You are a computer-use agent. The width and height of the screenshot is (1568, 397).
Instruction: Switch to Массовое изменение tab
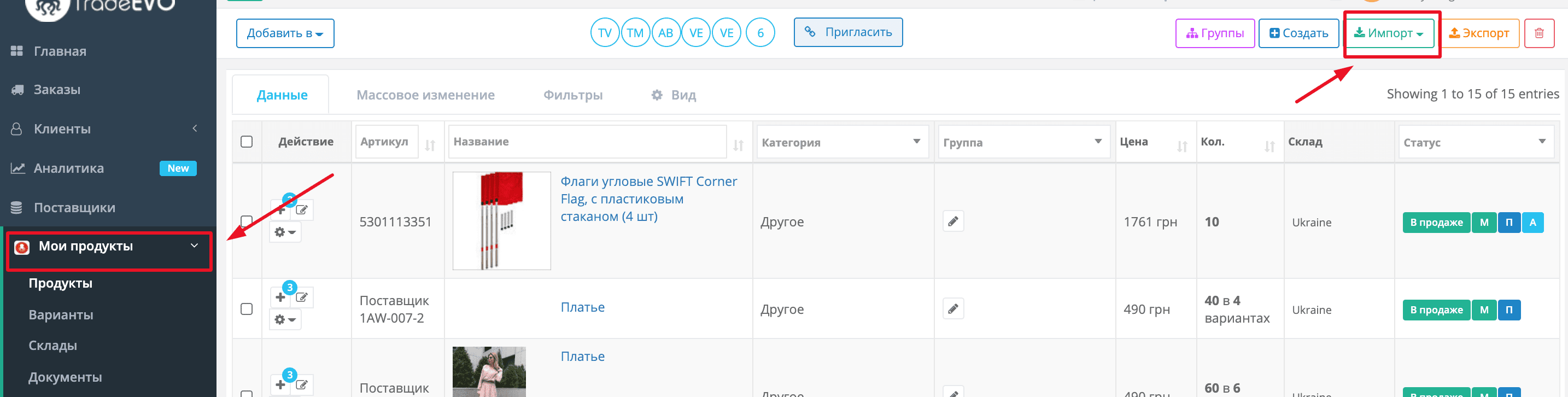425,95
